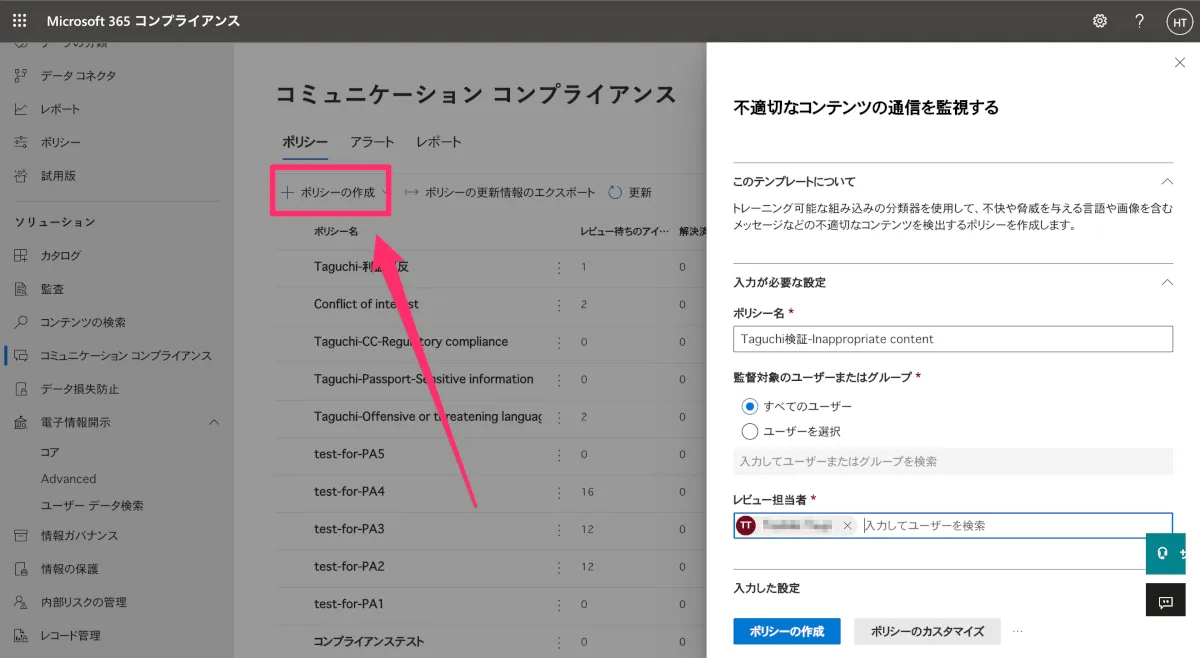This screenshot has height=658, width=1200.
Task: Open the test-for-PA1 policy row
Action: pyautogui.click(x=349, y=604)
